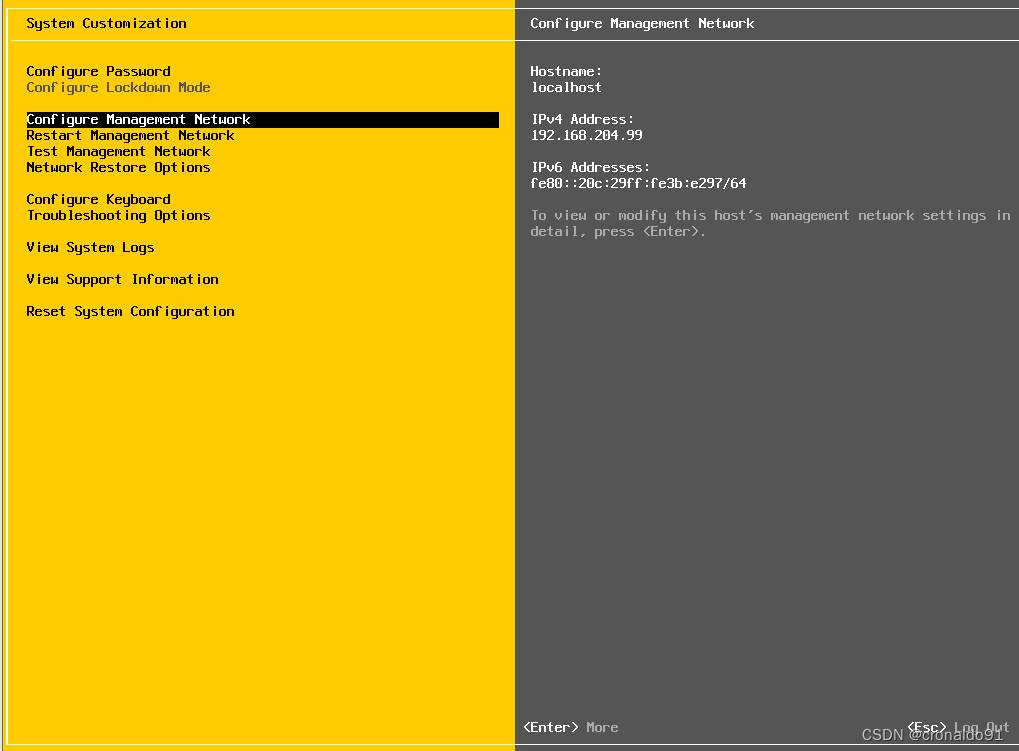1019x751 pixels.
Task: Open Configure Keyboard entry
Action: click(98, 199)
